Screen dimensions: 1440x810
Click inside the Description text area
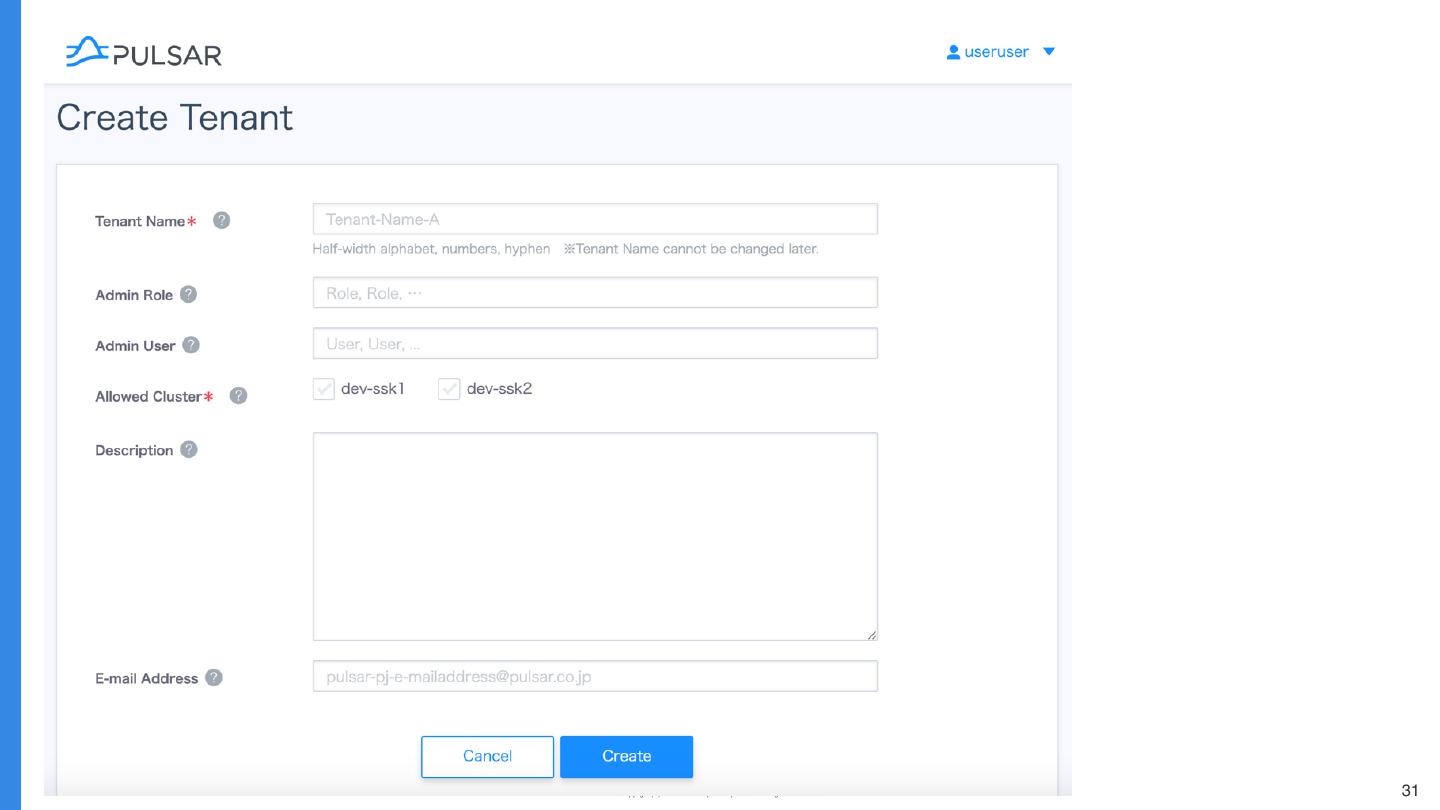click(595, 536)
